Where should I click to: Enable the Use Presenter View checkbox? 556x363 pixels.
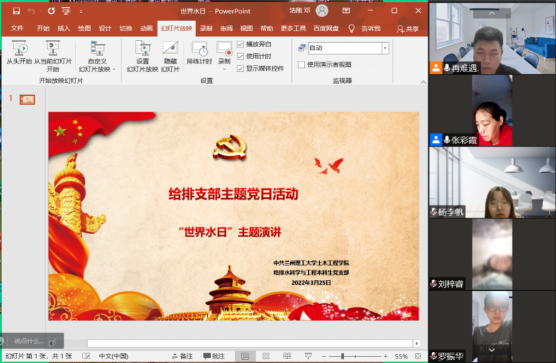(x=301, y=65)
